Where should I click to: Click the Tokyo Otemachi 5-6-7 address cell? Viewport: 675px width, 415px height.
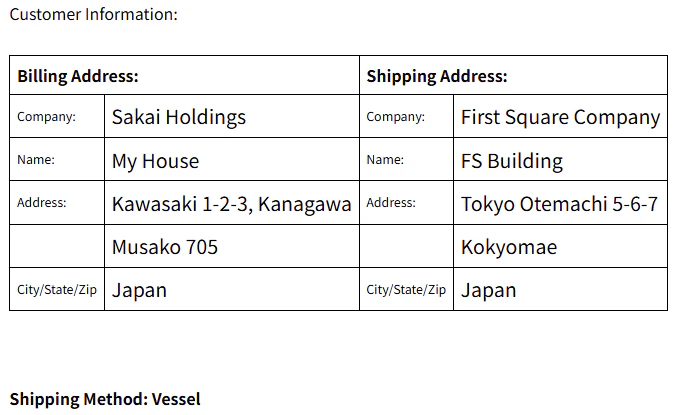tap(560, 203)
